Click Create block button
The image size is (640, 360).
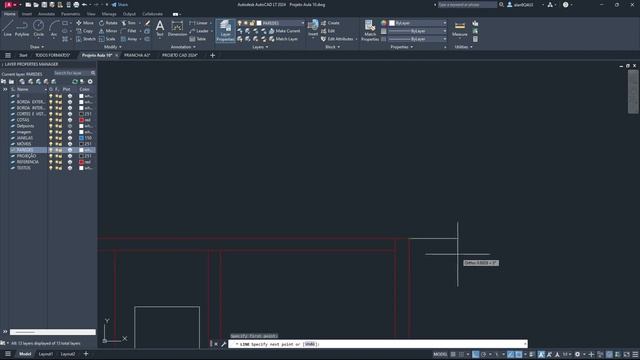click(330, 23)
